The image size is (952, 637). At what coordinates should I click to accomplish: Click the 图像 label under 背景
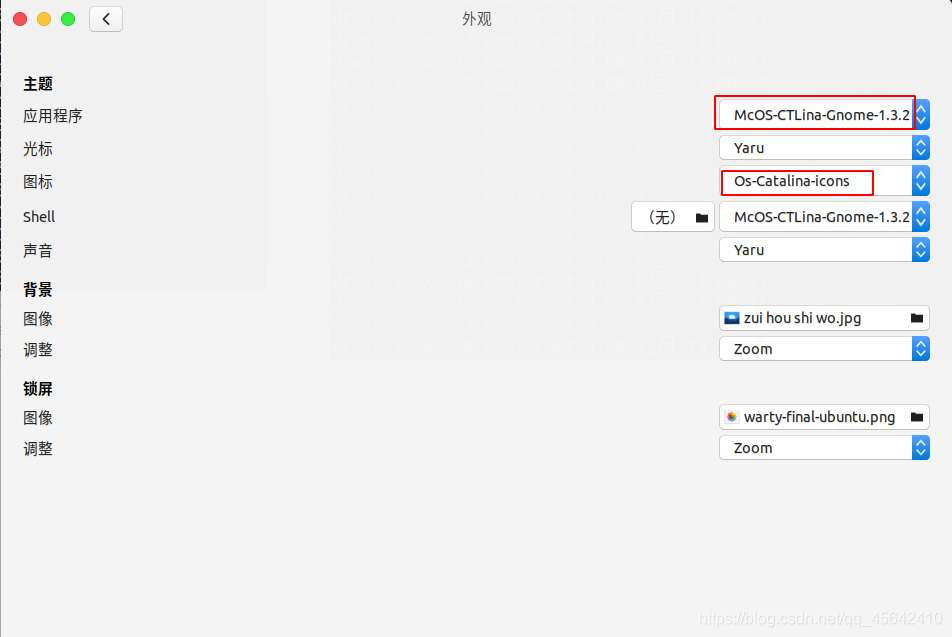(38, 319)
